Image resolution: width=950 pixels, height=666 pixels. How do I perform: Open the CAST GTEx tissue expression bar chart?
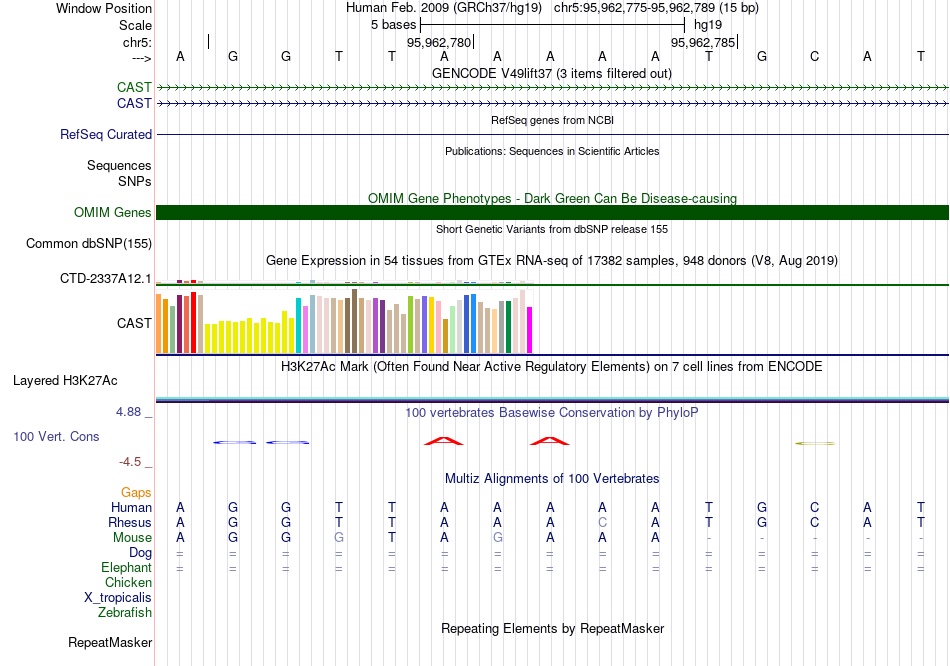point(344,321)
